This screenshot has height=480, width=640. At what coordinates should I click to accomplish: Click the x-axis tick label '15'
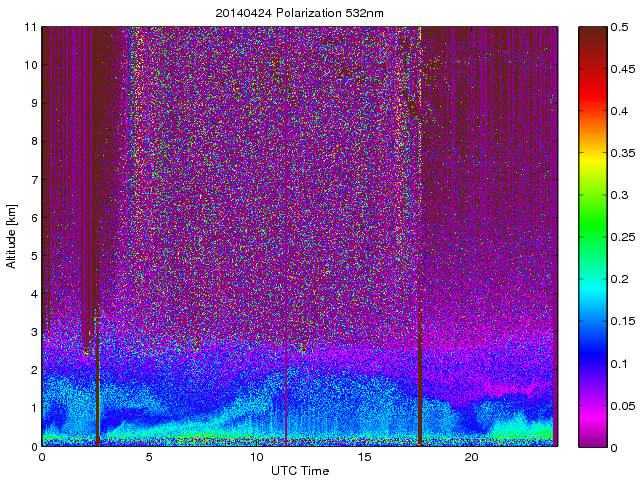364,457
